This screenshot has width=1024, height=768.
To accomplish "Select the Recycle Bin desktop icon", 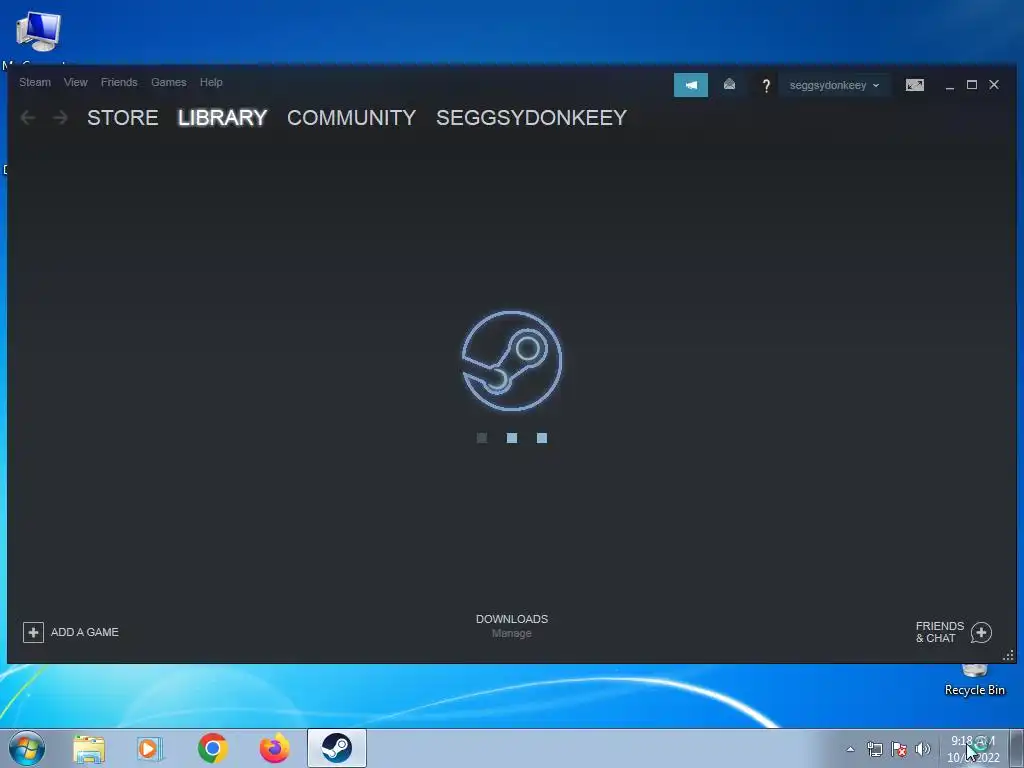I will click(974, 680).
